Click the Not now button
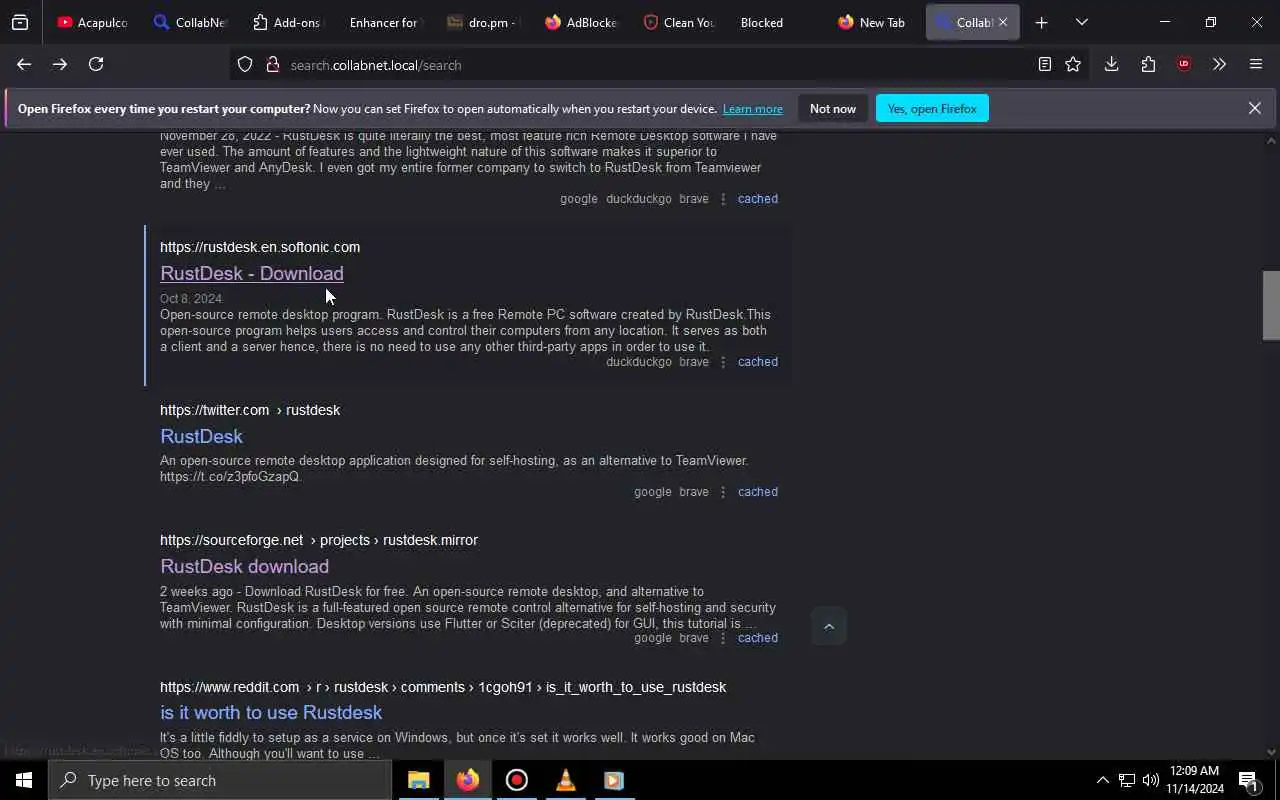 click(833, 108)
